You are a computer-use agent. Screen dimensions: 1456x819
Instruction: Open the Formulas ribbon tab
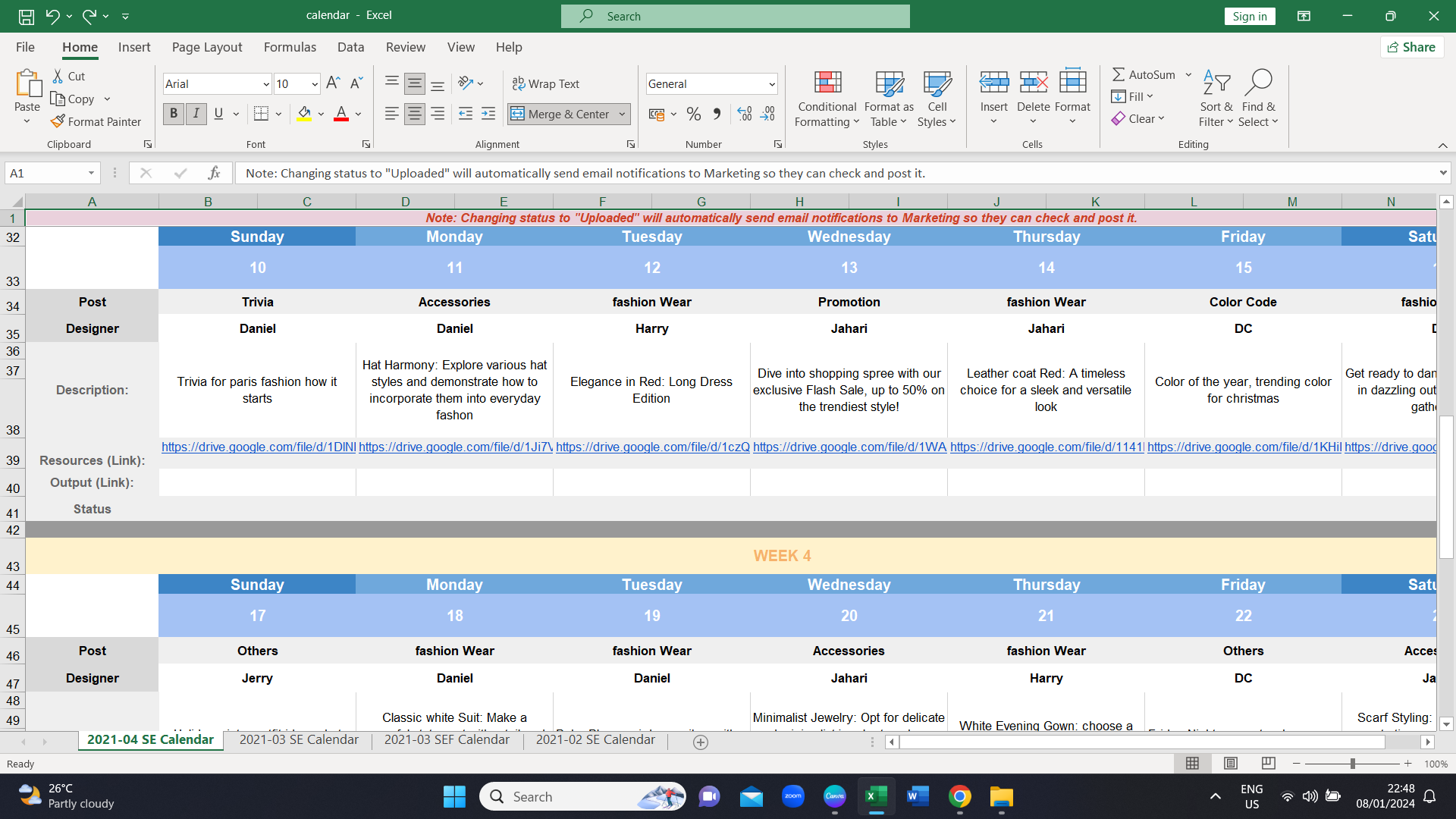(x=290, y=47)
